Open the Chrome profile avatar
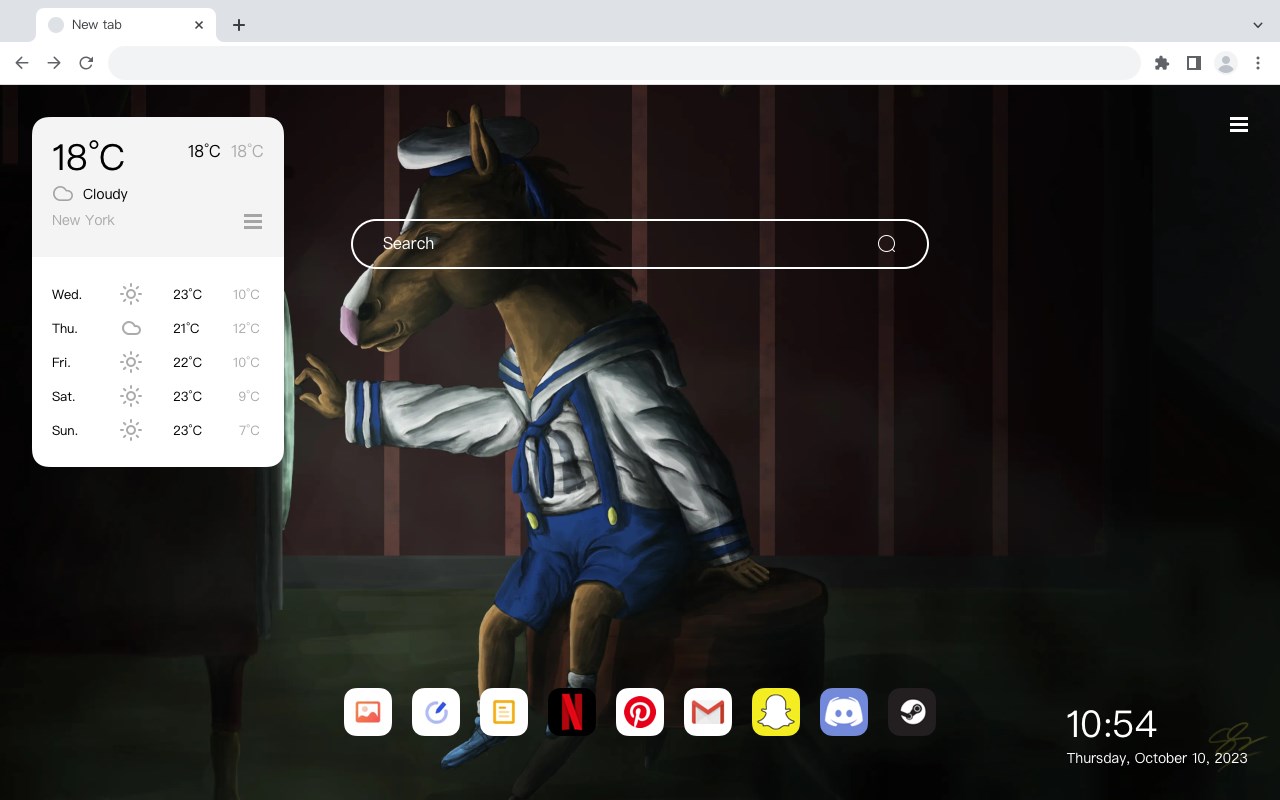The height and width of the screenshot is (800, 1280). pyautogui.click(x=1226, y=63)
